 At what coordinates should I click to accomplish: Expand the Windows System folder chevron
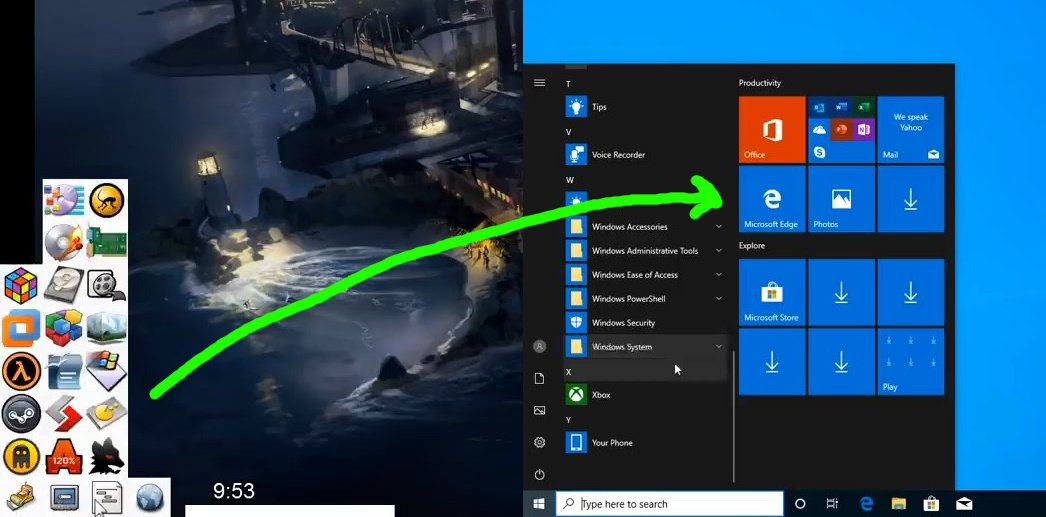pos(718,347)
